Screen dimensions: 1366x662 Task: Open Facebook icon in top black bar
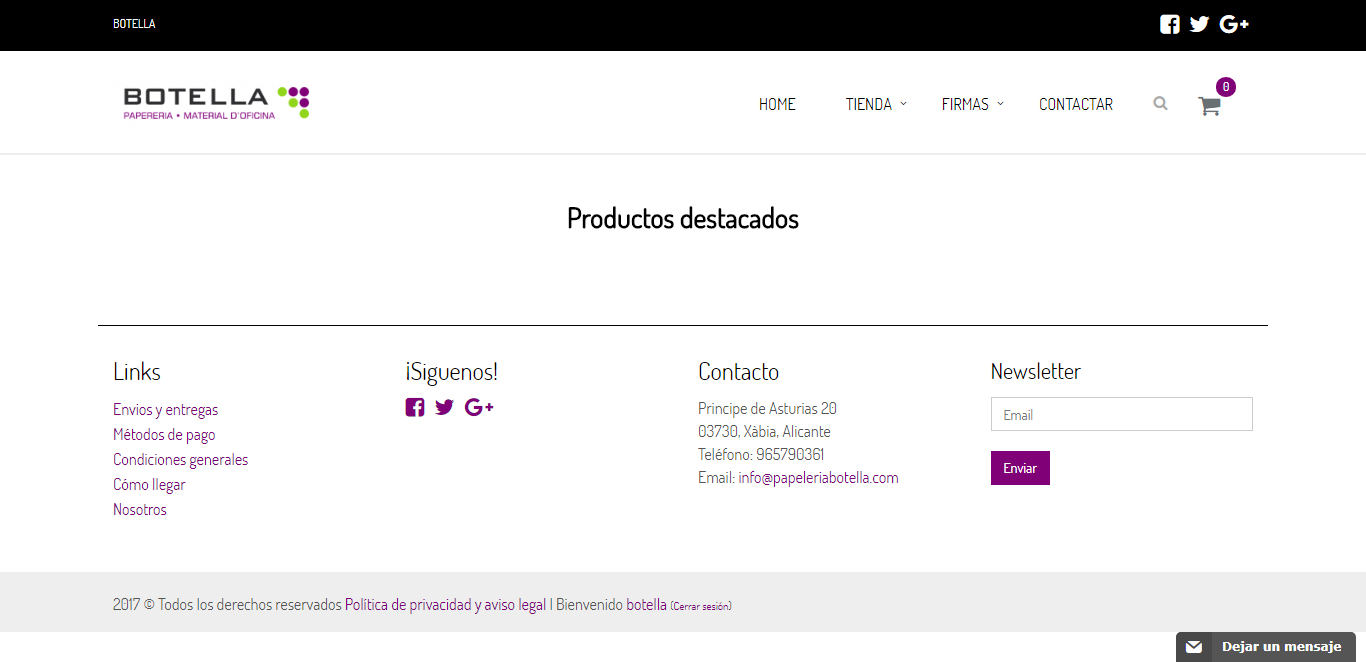[1169, 25]
